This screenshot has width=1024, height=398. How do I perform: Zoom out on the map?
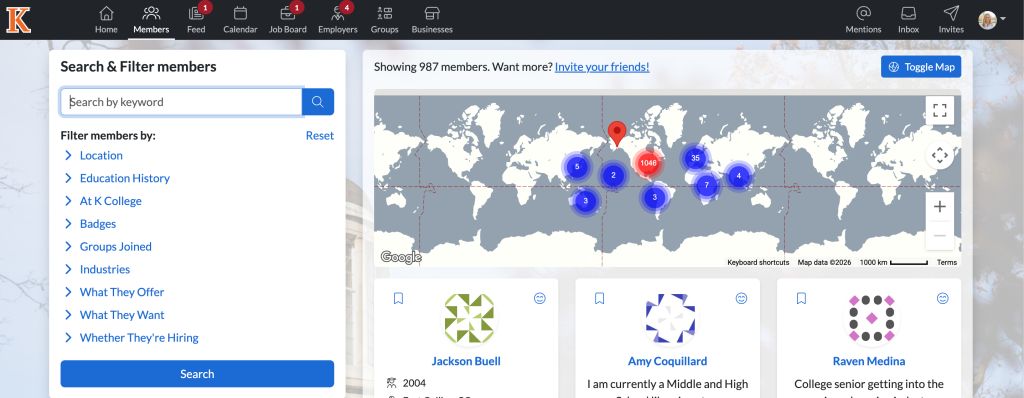940,235
